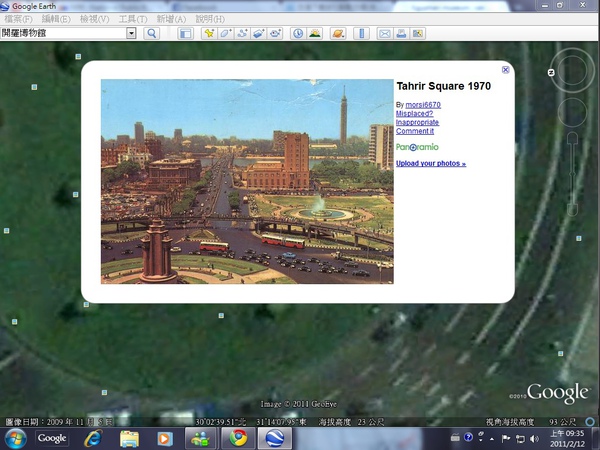Show historical imagery with clock icon
Viewport: 600px width, 450px height.
(298, 34)
